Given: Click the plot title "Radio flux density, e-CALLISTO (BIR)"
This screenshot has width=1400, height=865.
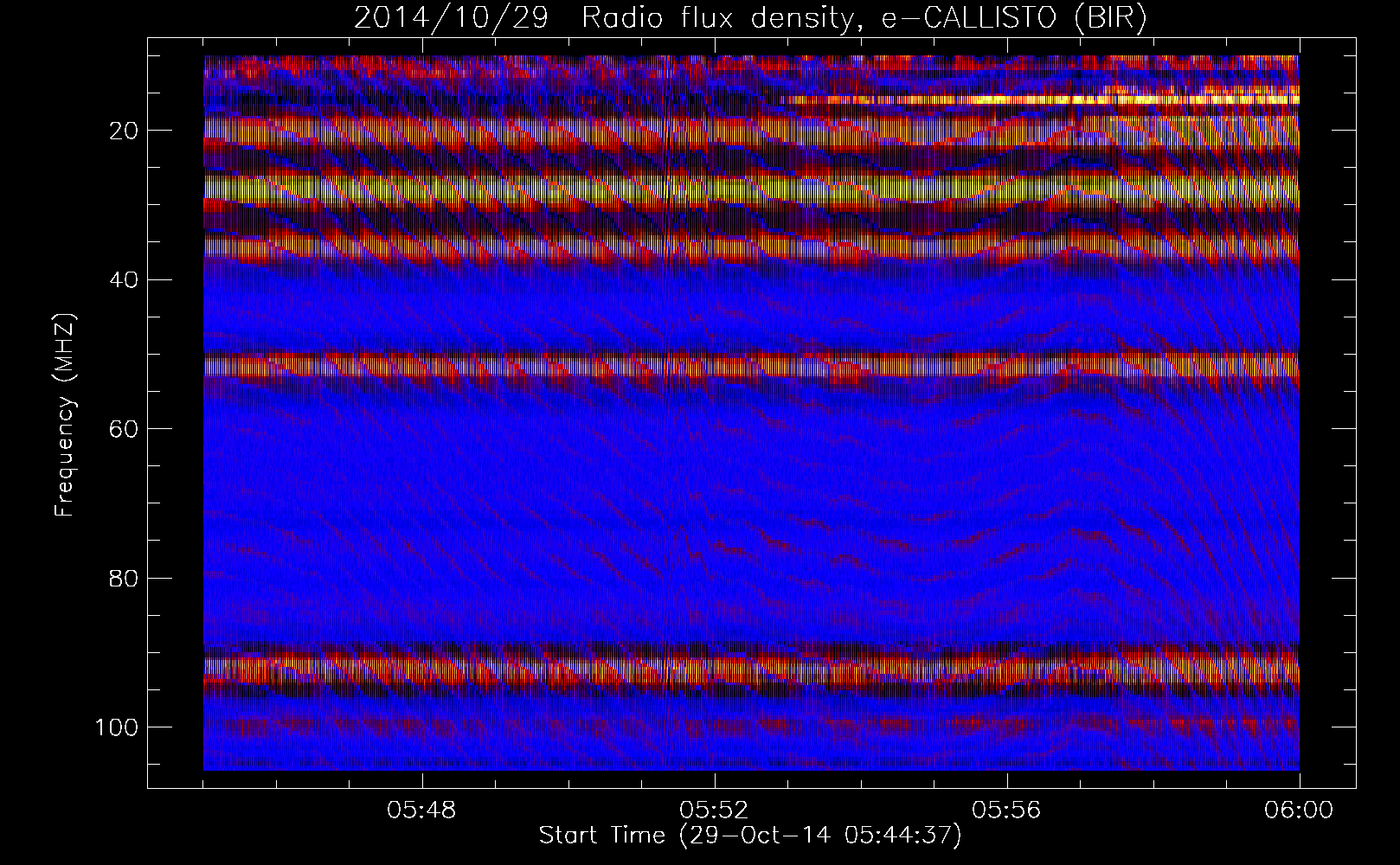Looking at the screenshot, I should [864, 18].
